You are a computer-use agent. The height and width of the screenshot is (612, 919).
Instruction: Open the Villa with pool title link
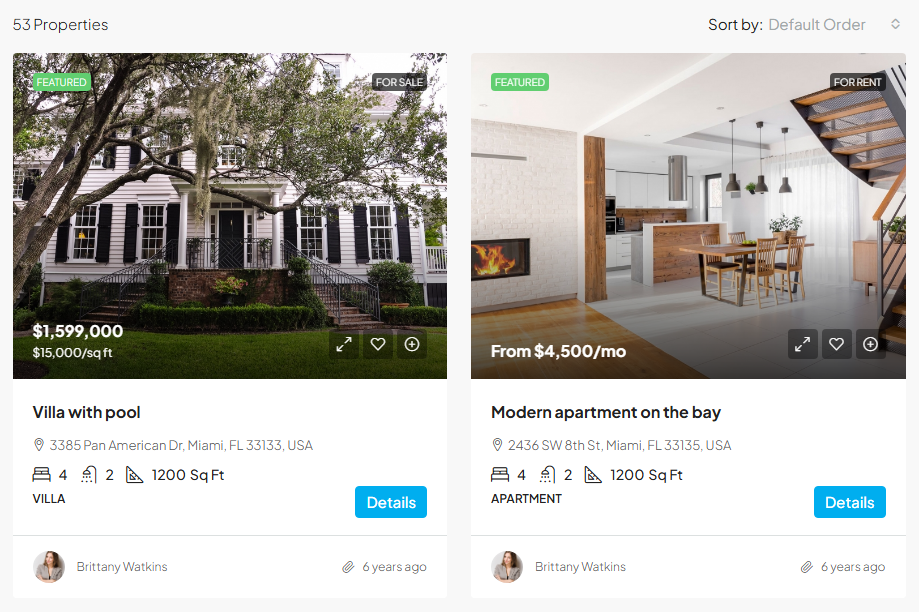coord(86,412)
